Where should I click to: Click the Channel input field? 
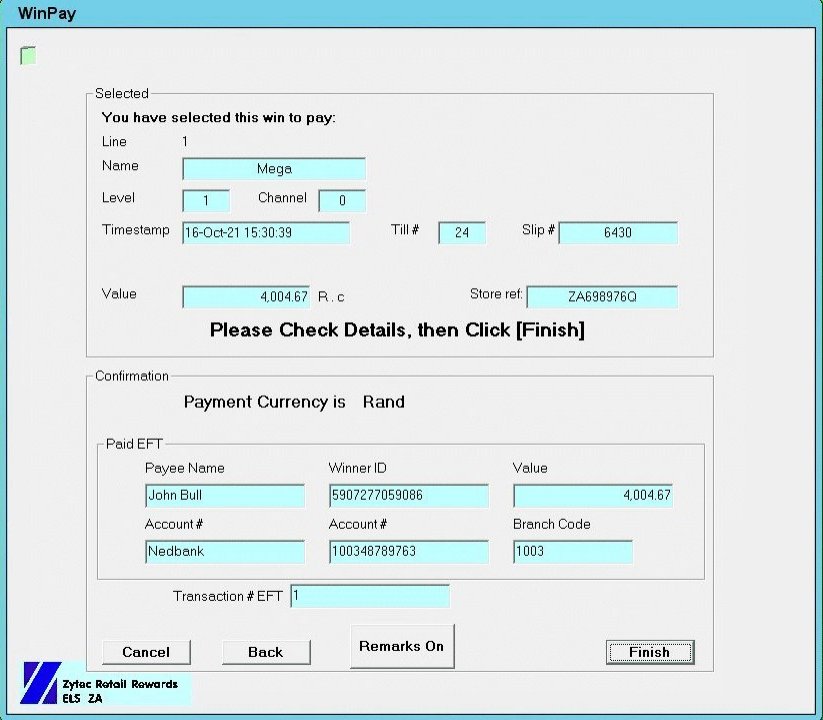point(342,201)
